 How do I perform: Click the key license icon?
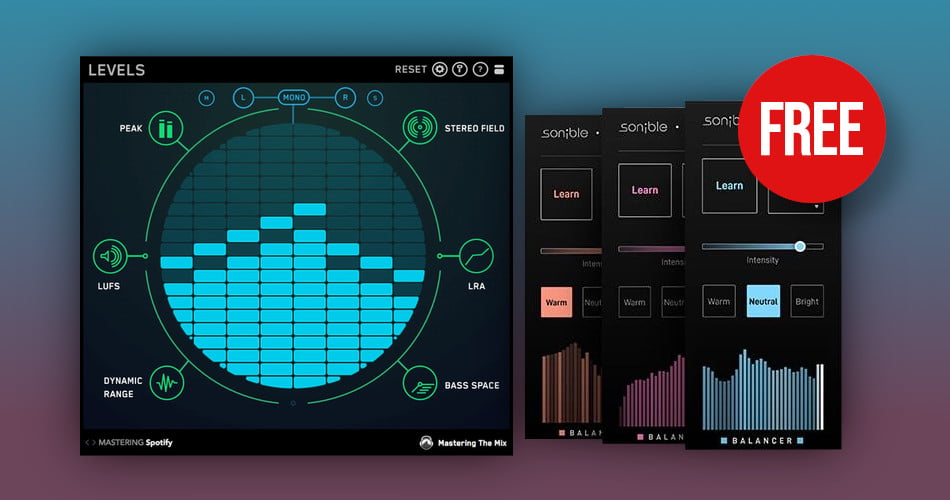[x=460, y=70]
